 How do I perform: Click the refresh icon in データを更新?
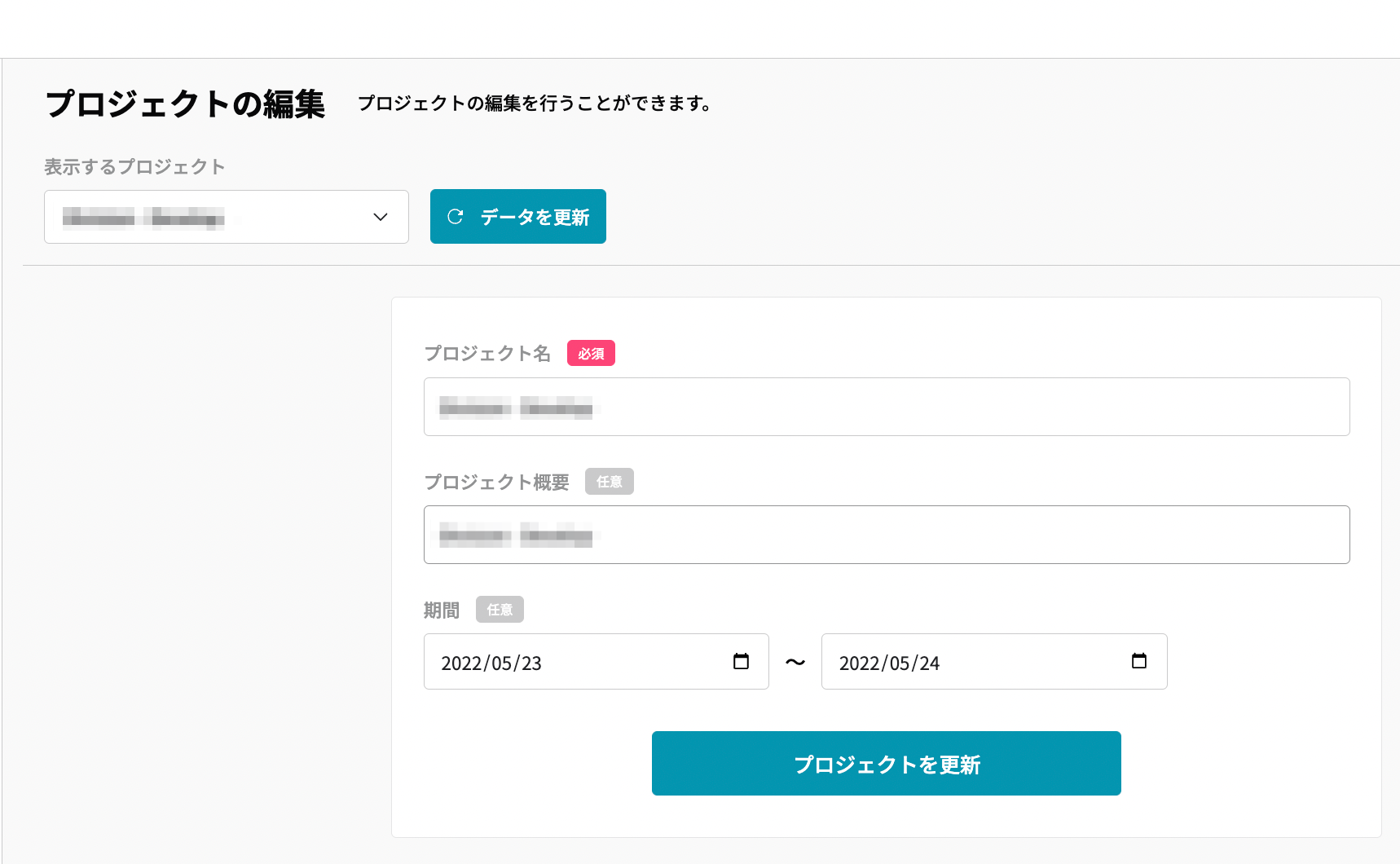(456, 217)
